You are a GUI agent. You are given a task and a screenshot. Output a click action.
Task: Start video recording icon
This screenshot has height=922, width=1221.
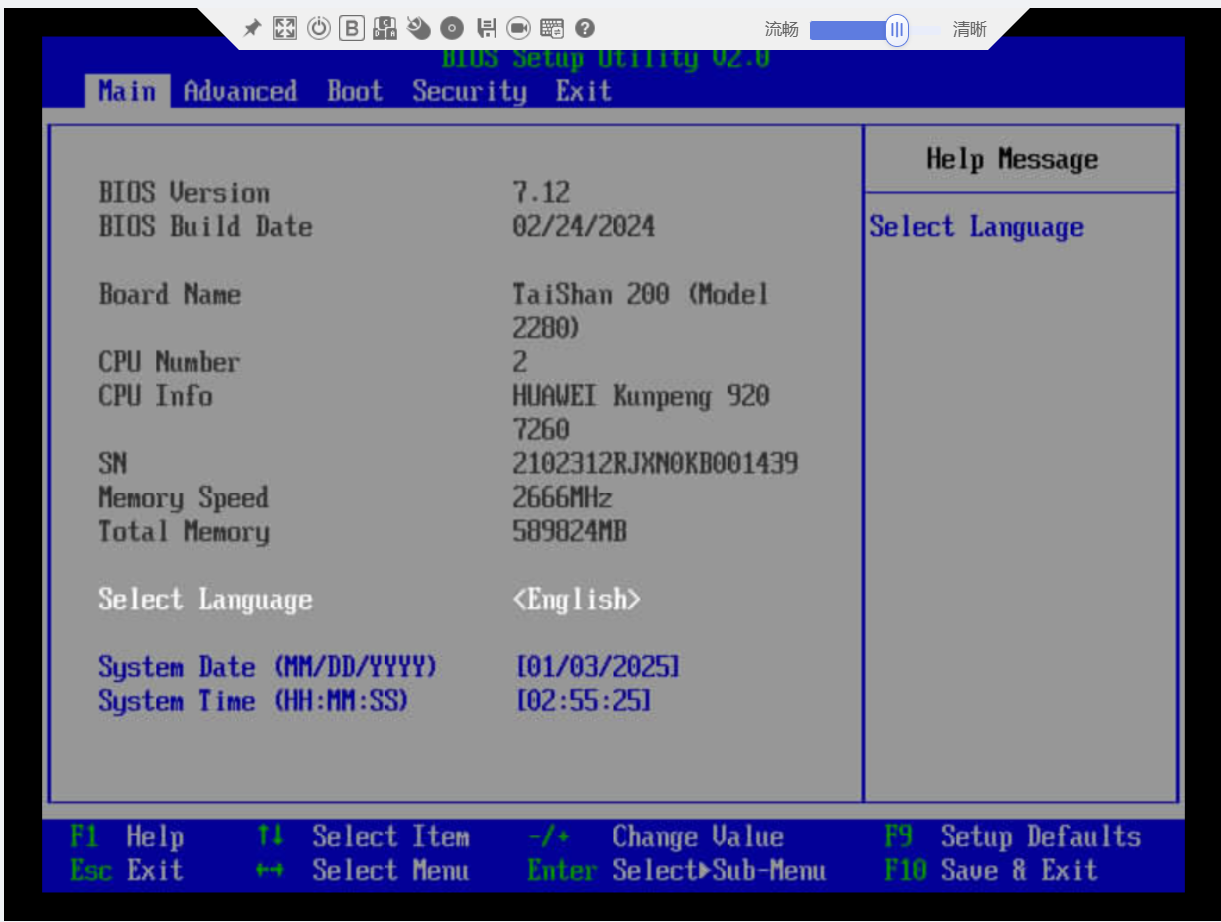(518, 28)
